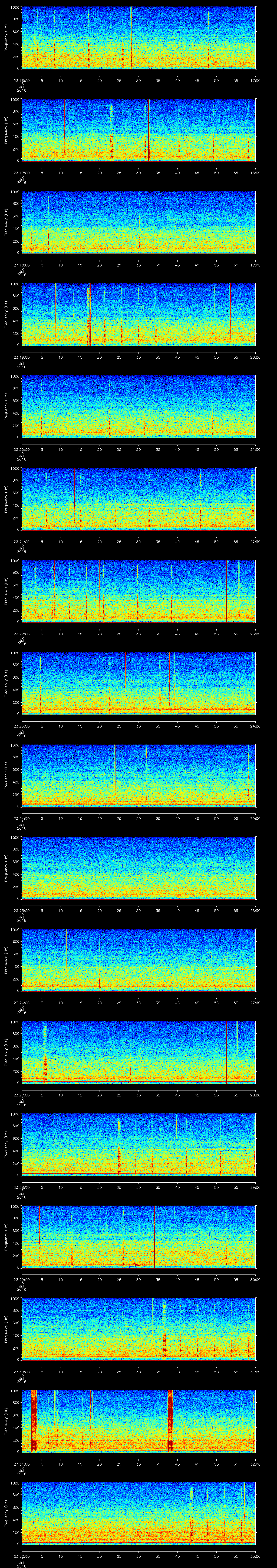Select the 24:00 end time label
This screenshot has width=277, height=1568.
tap(255, 726)
